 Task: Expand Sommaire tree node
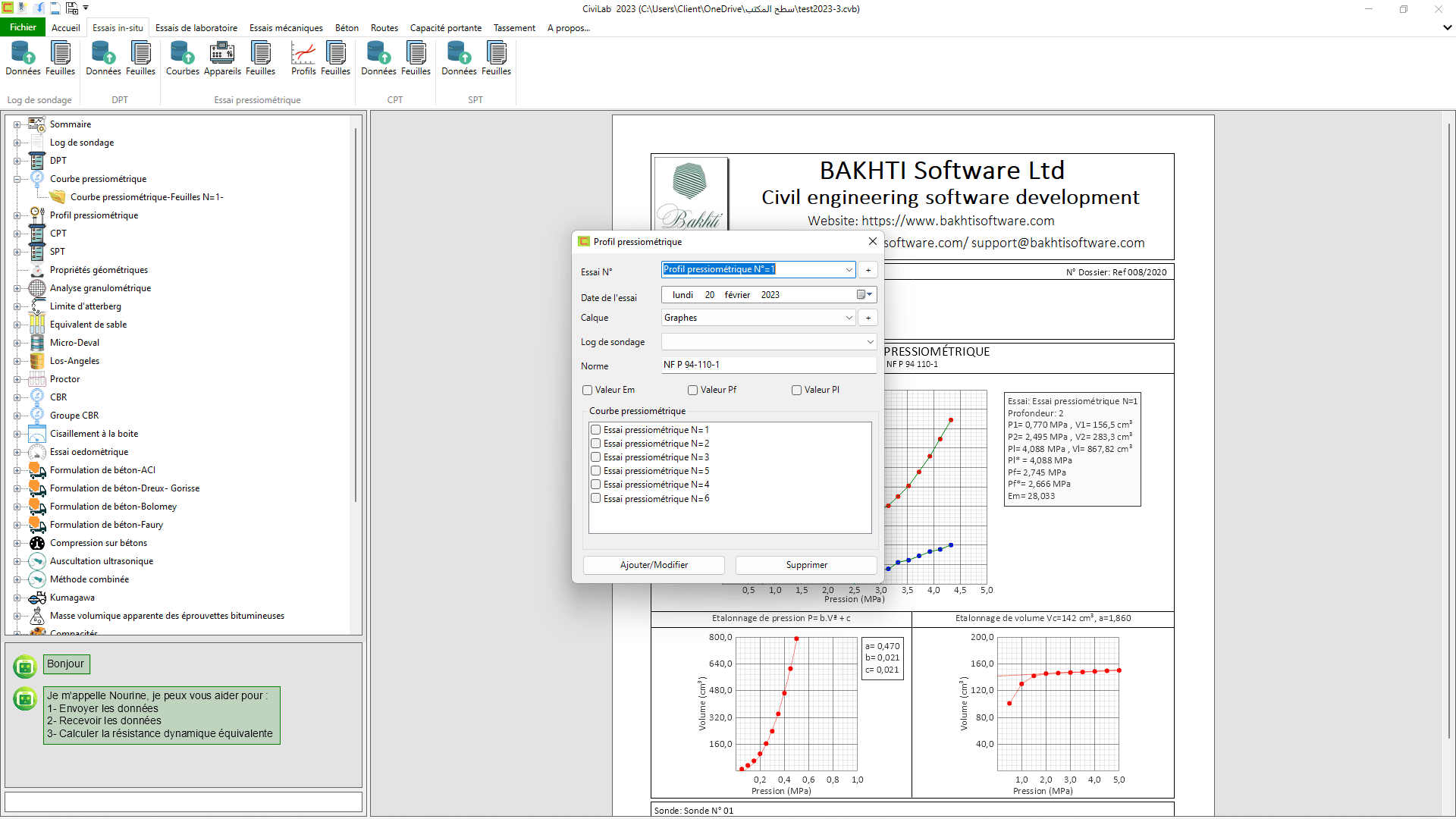point(17,125)
